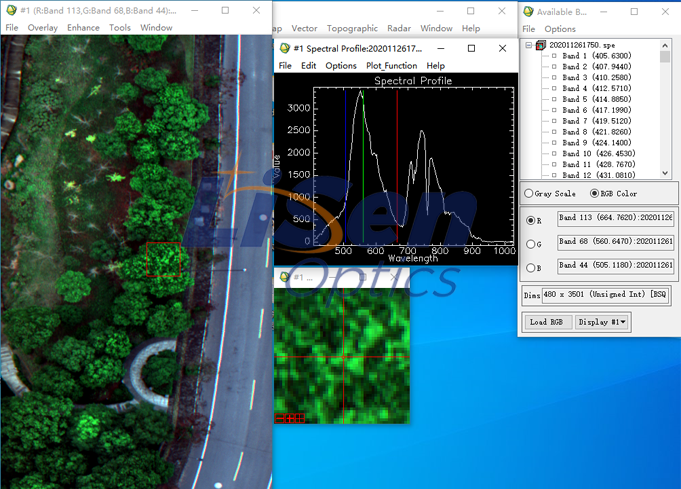
Task: Click the red zoom control boxes in the zoom window
Action: click(x=290, y=418)
